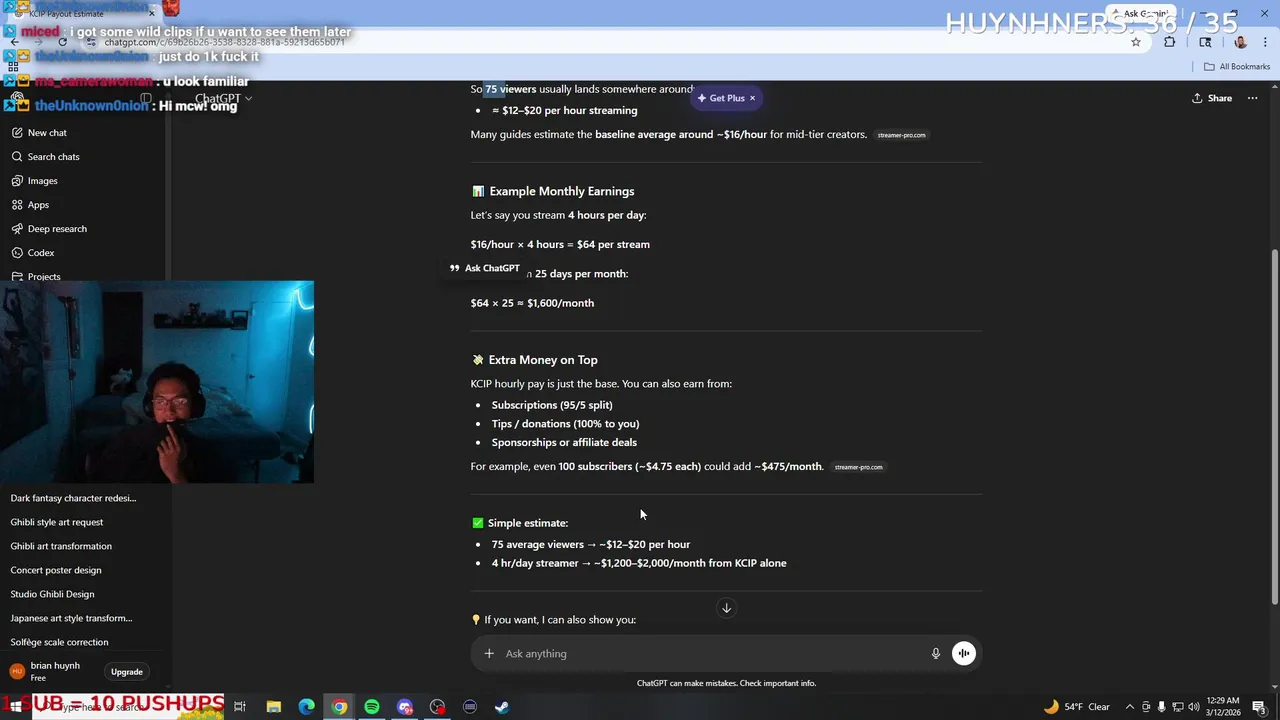1280x720 pixels.
Task: Click the Get Plus button
Action: [721, 98]
